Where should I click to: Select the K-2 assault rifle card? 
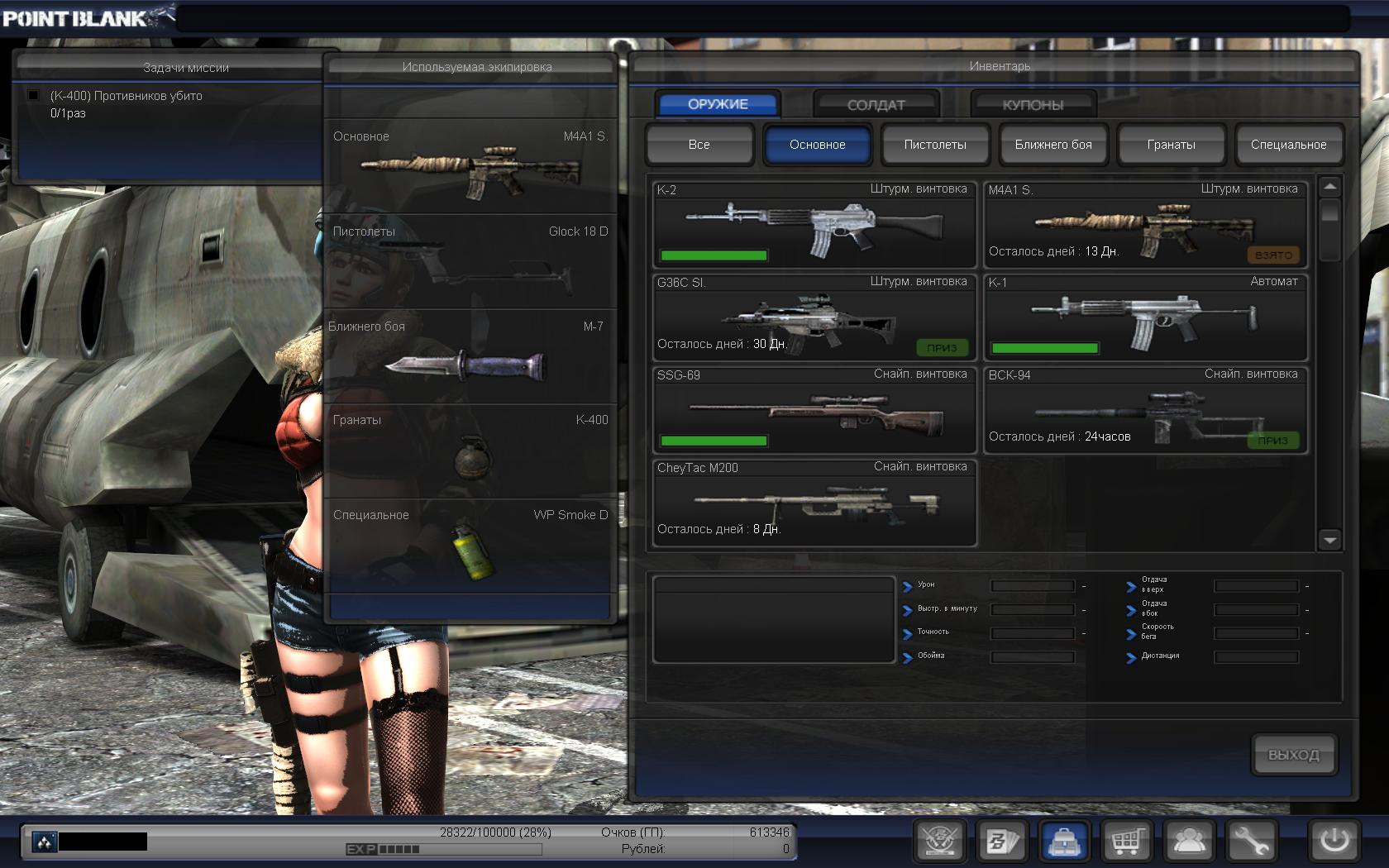click(x=814, y=224)
